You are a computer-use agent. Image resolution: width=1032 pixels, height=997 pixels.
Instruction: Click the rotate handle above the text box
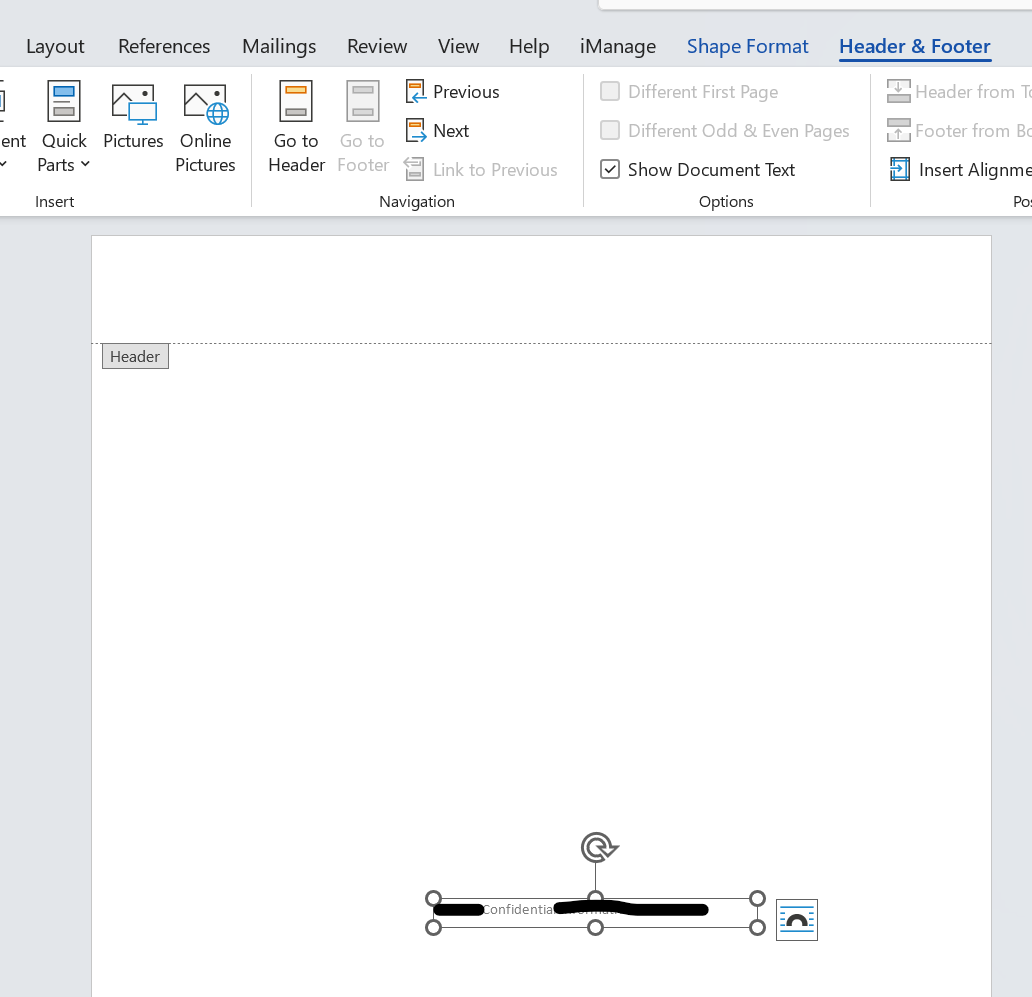point(597,848)
